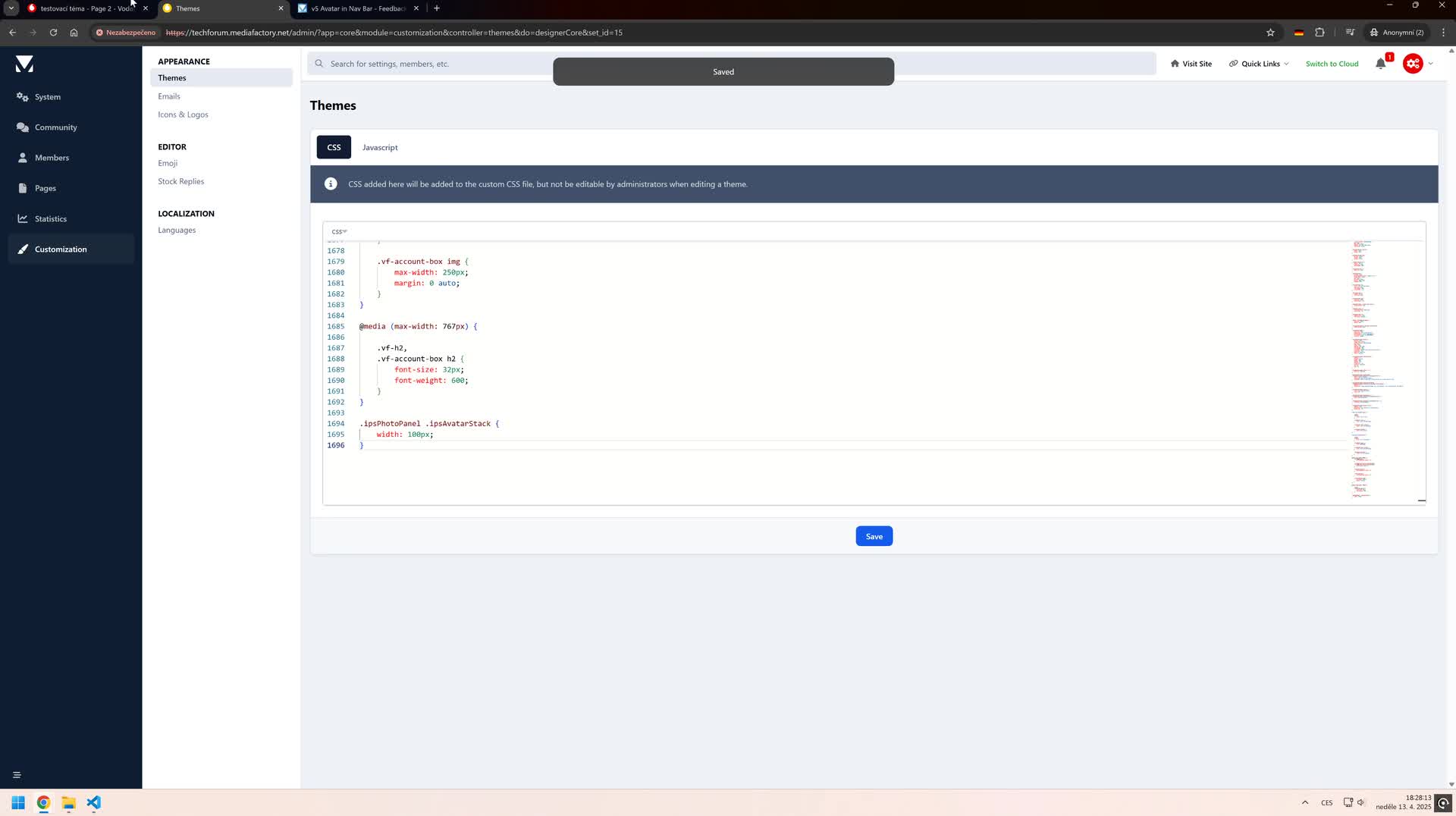Select Themes in Appearance menu
Screen dimensions: 1456x816
tap(221, 78)
